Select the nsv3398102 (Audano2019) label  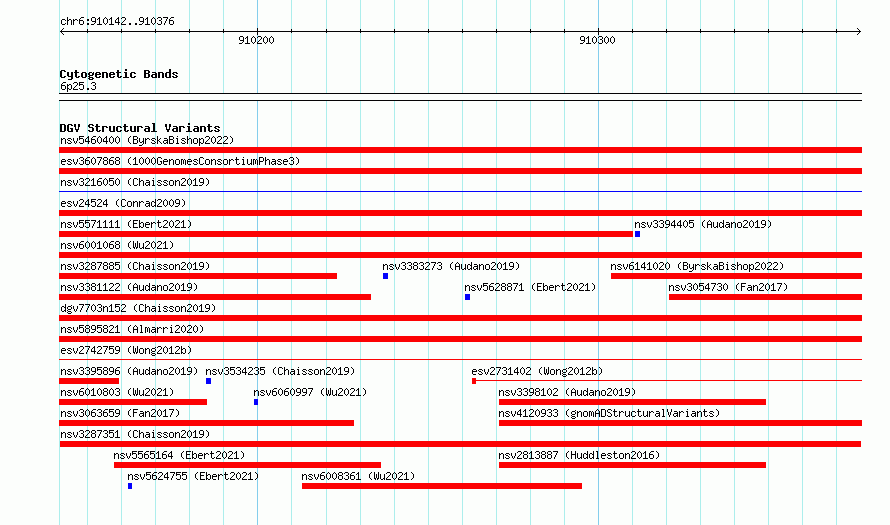567,392
